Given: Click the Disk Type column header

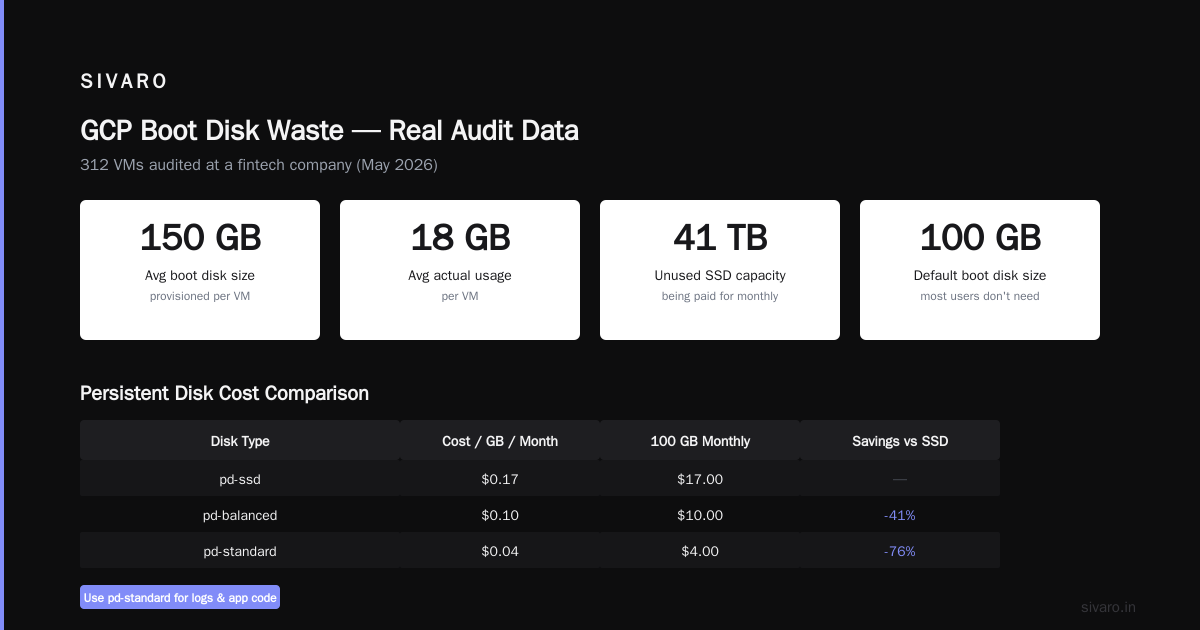Looking at the screenshot, I should 240,441.
